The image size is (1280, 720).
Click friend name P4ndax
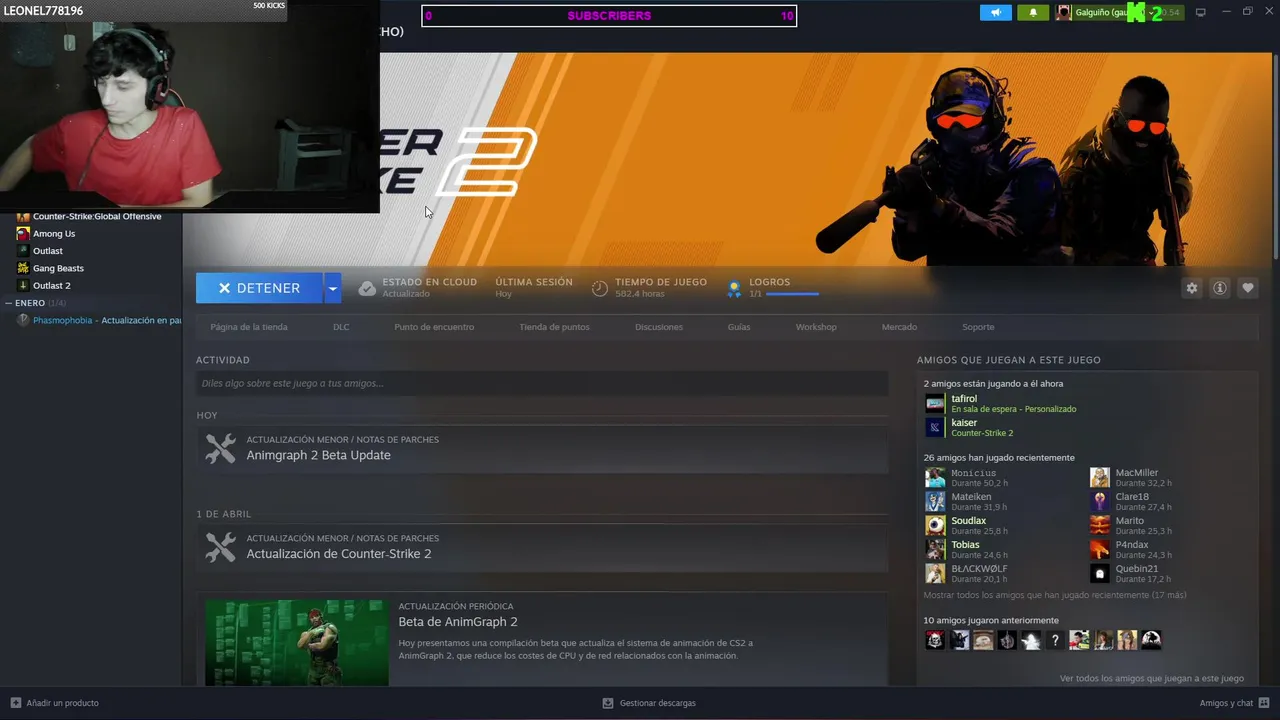pos(1134,545)
